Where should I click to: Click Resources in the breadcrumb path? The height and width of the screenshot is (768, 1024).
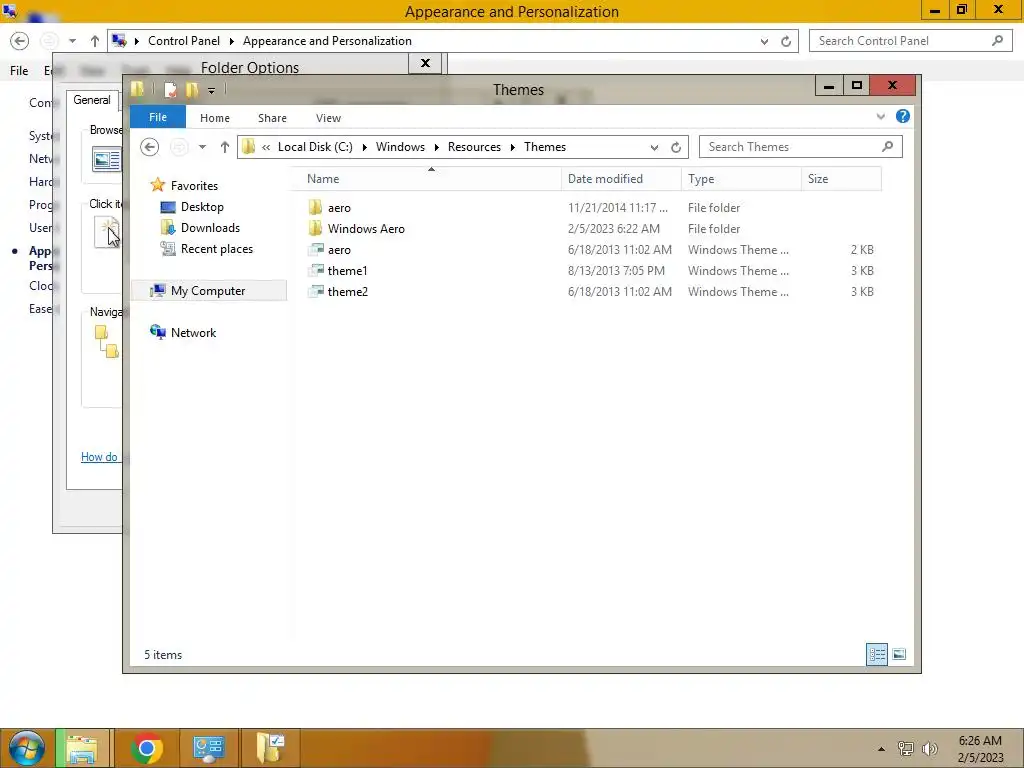click(x=474, y=147)
